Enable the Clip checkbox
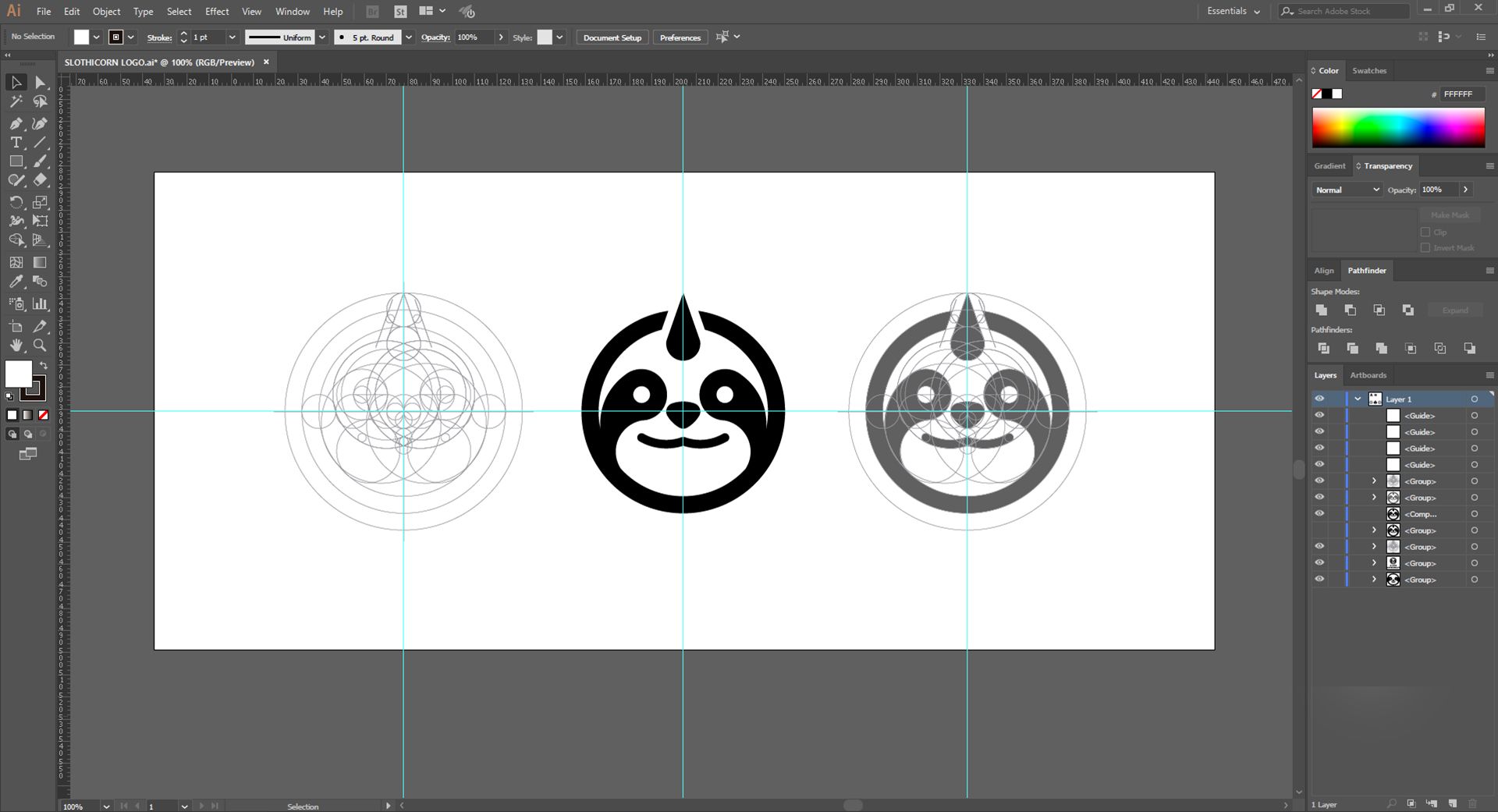Screen dimensions: 1498x812 pyautogui.click(x=1425, y=232)
